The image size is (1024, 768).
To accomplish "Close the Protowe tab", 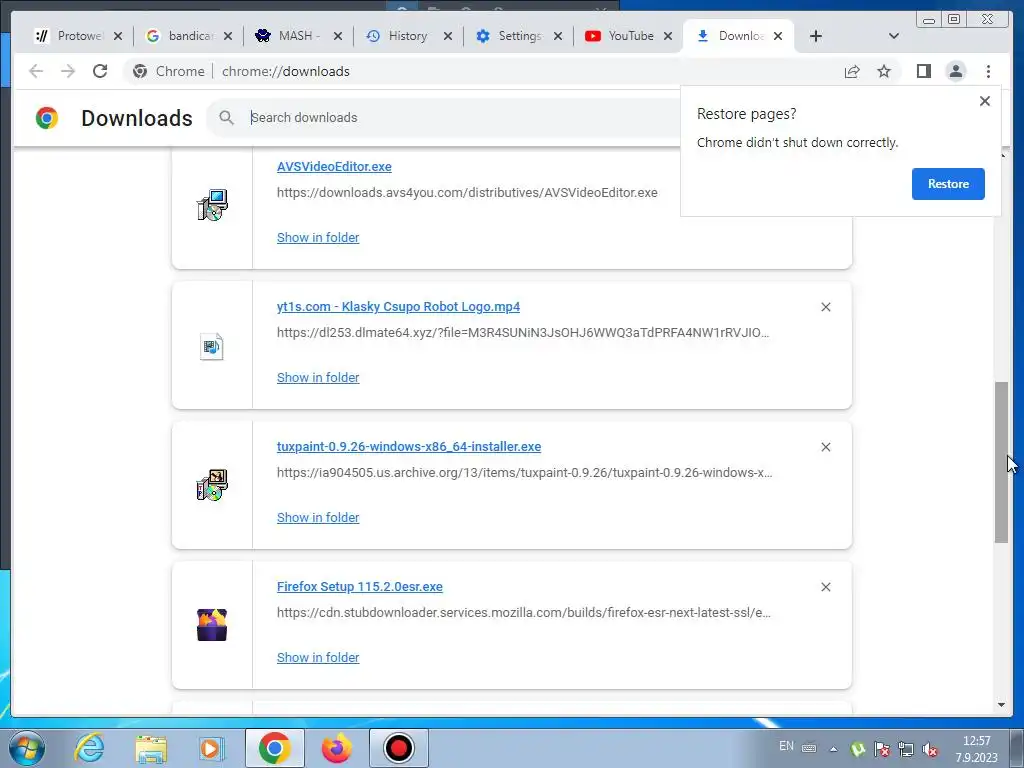I will [x=118, y=37].
